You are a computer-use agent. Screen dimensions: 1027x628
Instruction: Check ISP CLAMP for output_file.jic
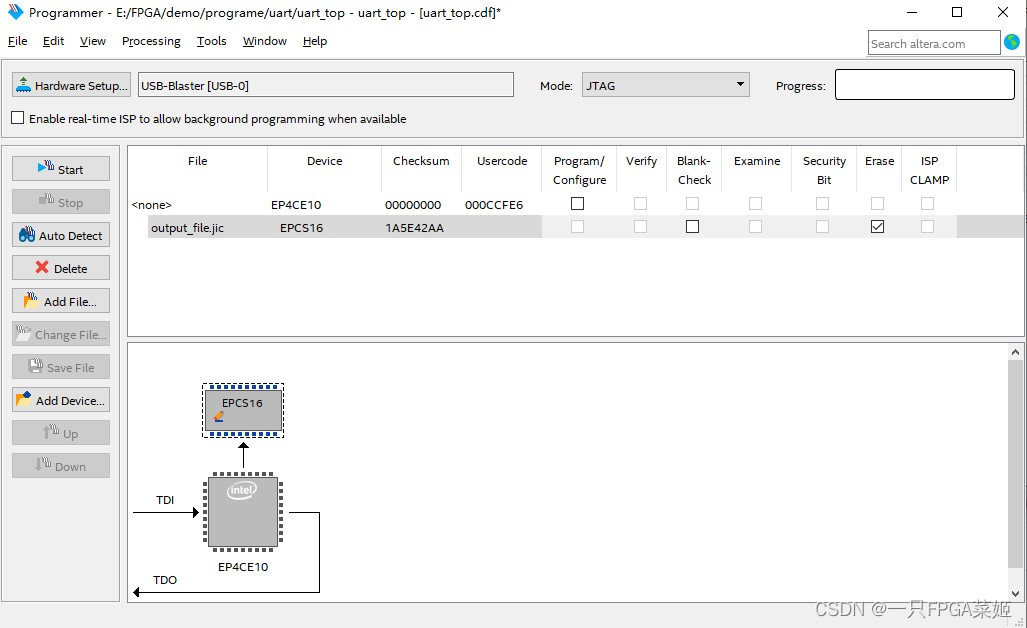coord(927,227)
